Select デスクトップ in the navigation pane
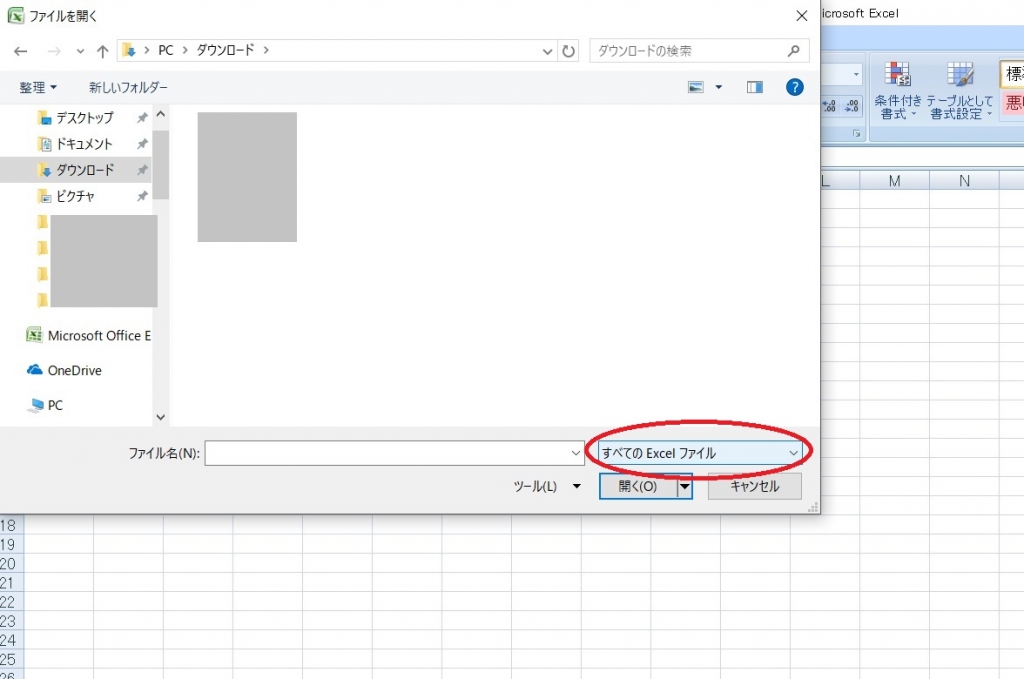Viewport: 1024px width, 679px height. point(84,118)
